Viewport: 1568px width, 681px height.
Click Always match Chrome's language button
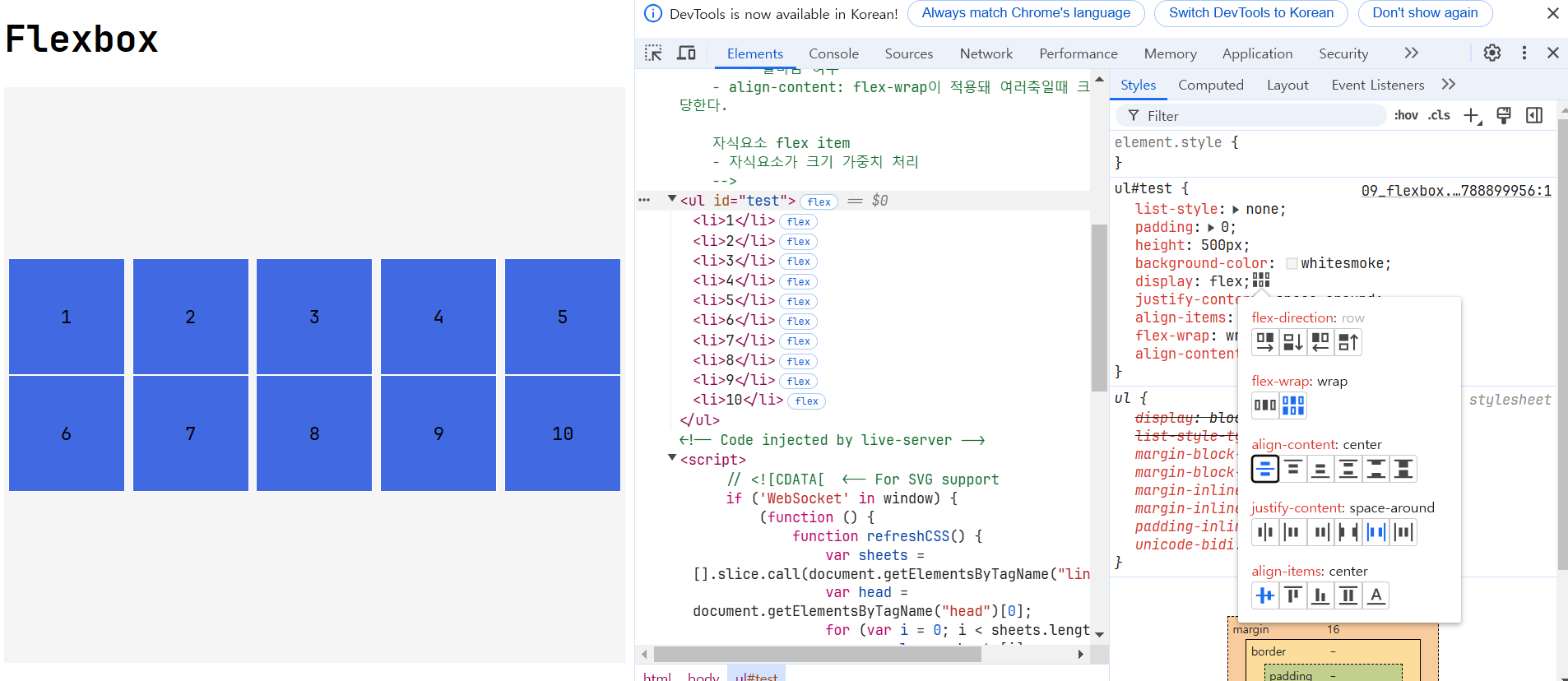(x=1026, y=13)
